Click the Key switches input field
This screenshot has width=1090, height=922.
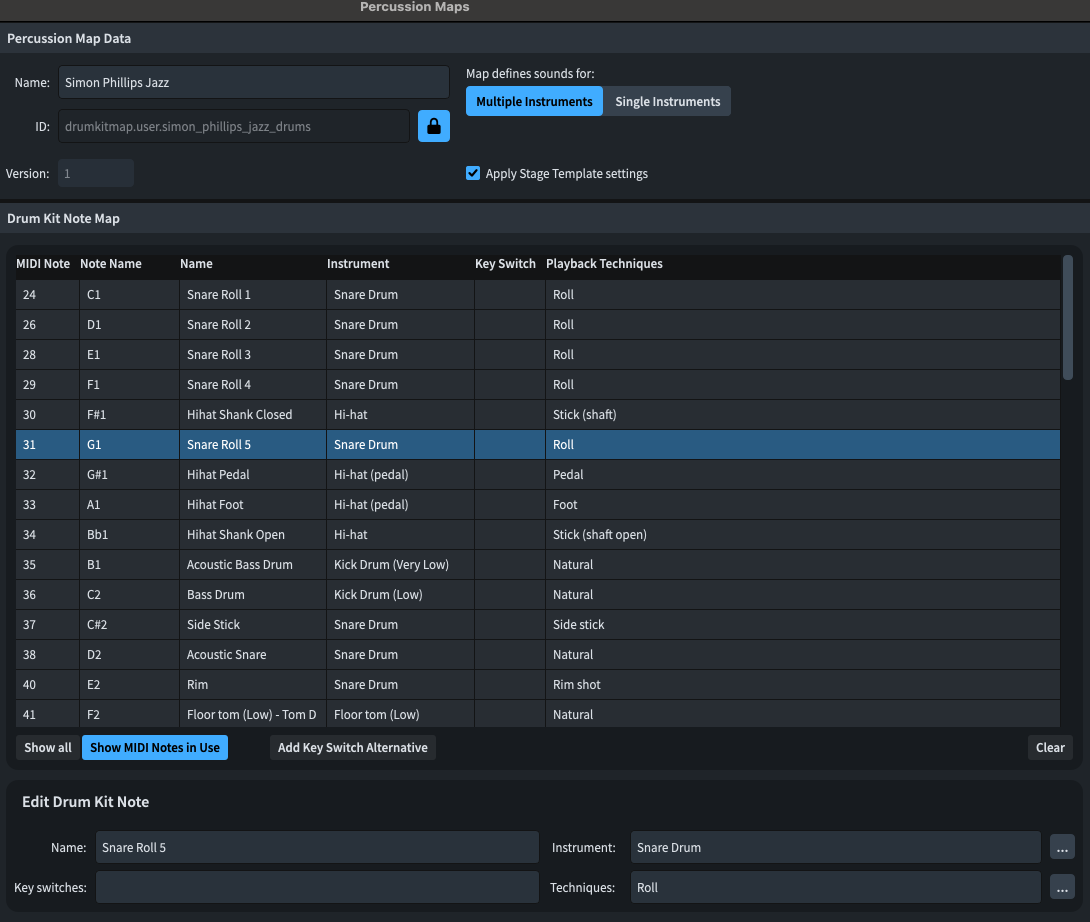point(317,887)
